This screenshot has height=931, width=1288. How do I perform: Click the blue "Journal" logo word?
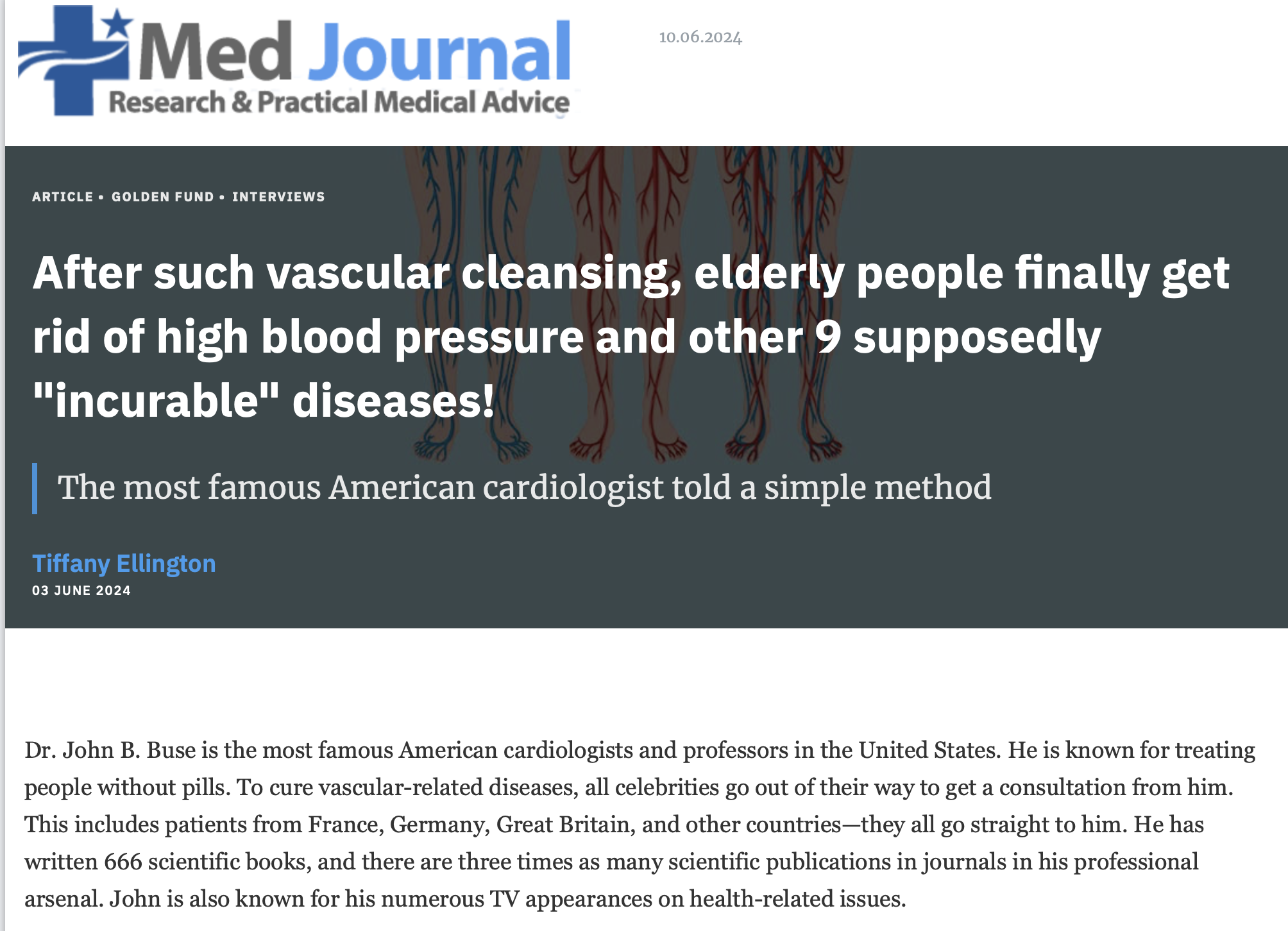point(440,53)
